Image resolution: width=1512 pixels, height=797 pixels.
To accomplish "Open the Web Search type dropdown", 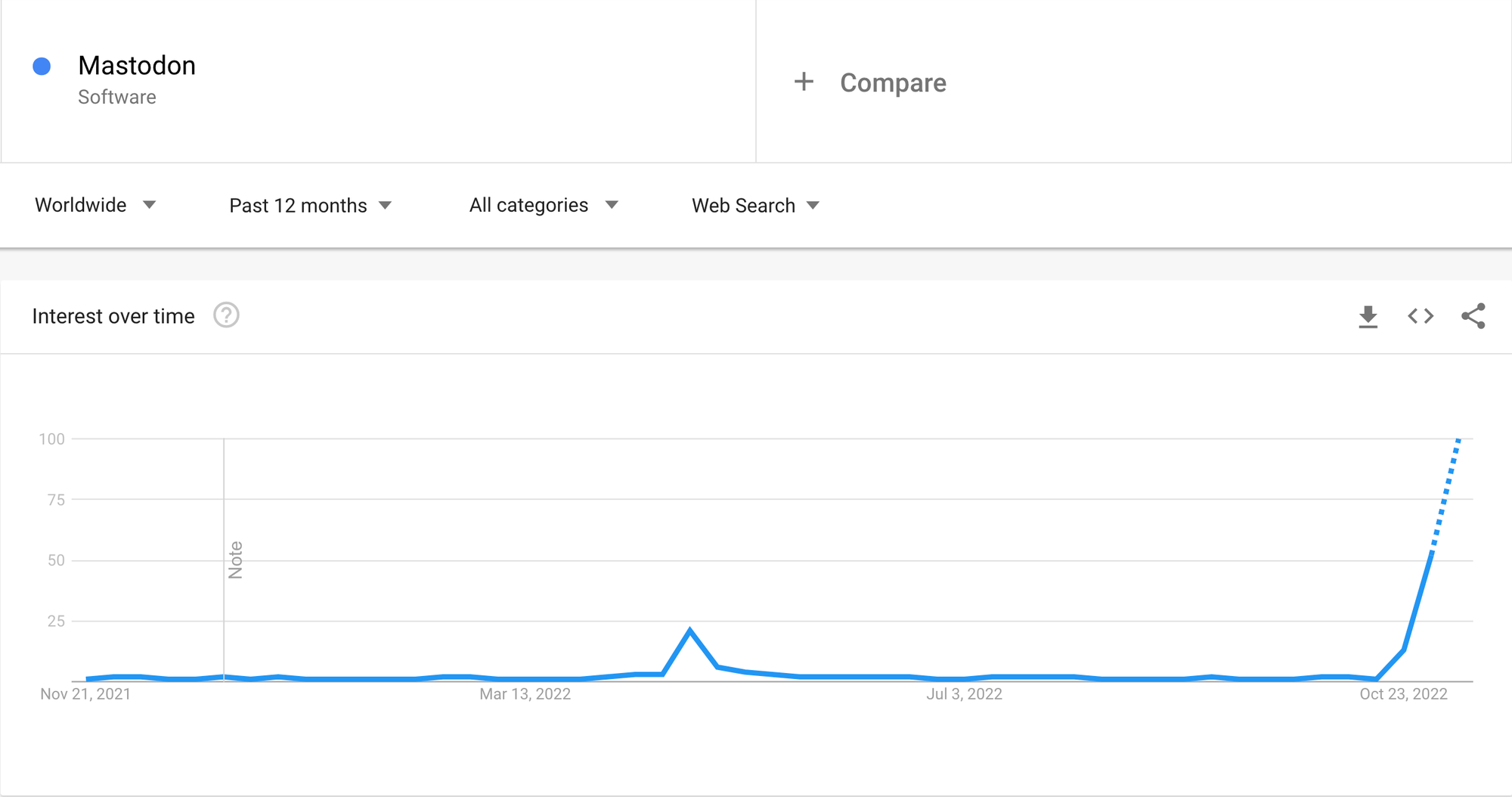I will (754, 206).
